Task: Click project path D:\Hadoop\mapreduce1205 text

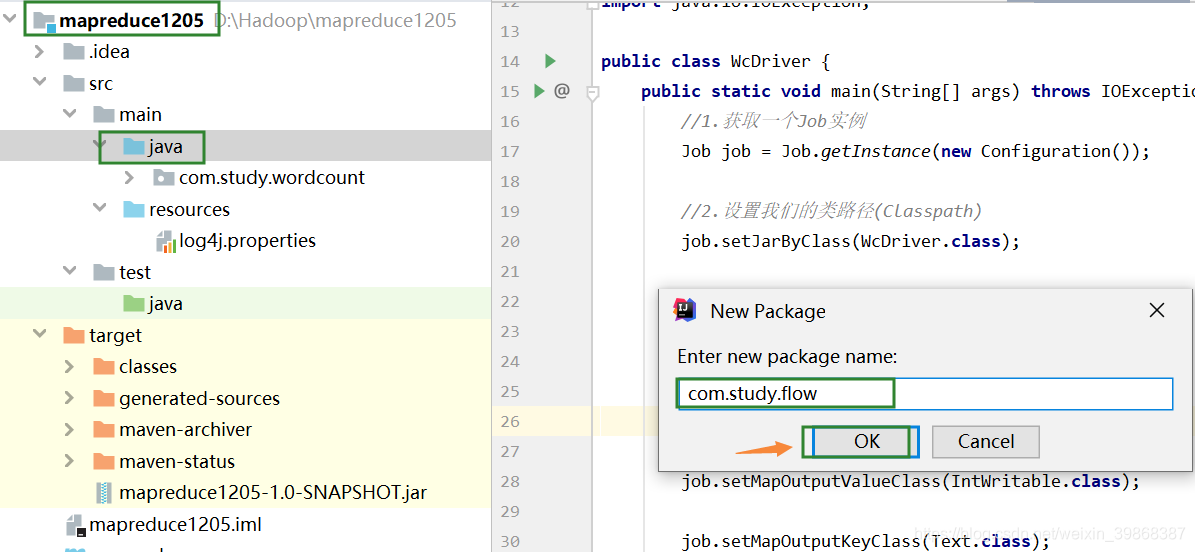Action: pyautogui.click(x=335, y=21)
